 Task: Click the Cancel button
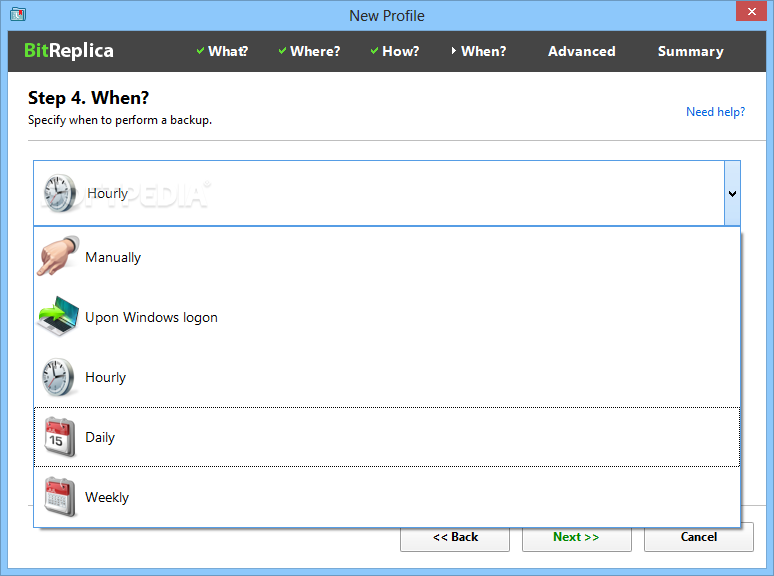tap(698, 537)
